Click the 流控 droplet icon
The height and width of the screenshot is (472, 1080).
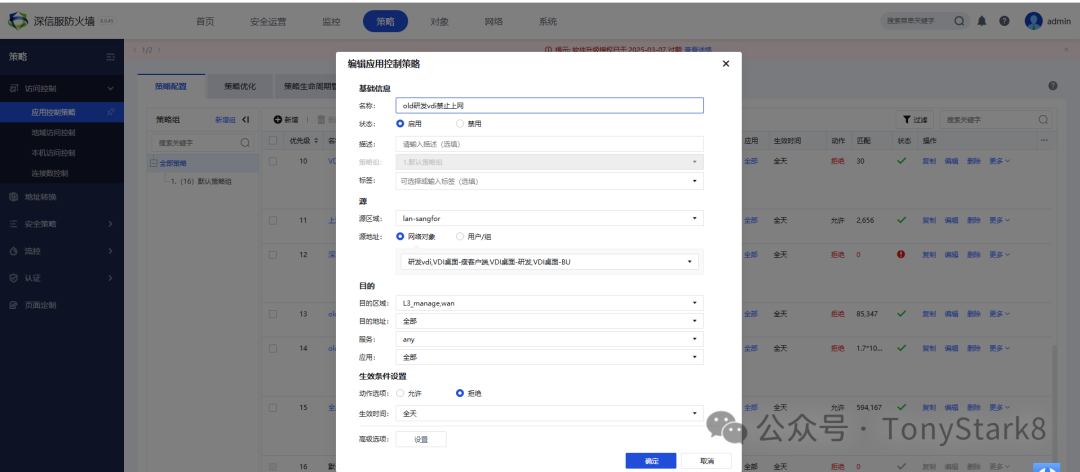click(14, 251)
